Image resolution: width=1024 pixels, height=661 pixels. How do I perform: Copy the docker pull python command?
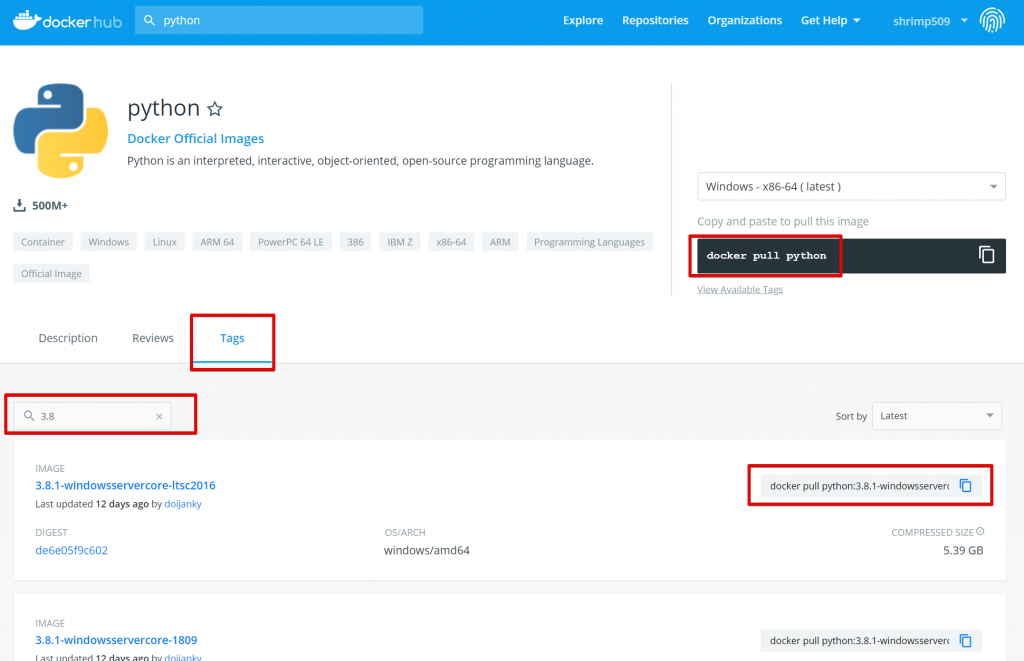986,255
